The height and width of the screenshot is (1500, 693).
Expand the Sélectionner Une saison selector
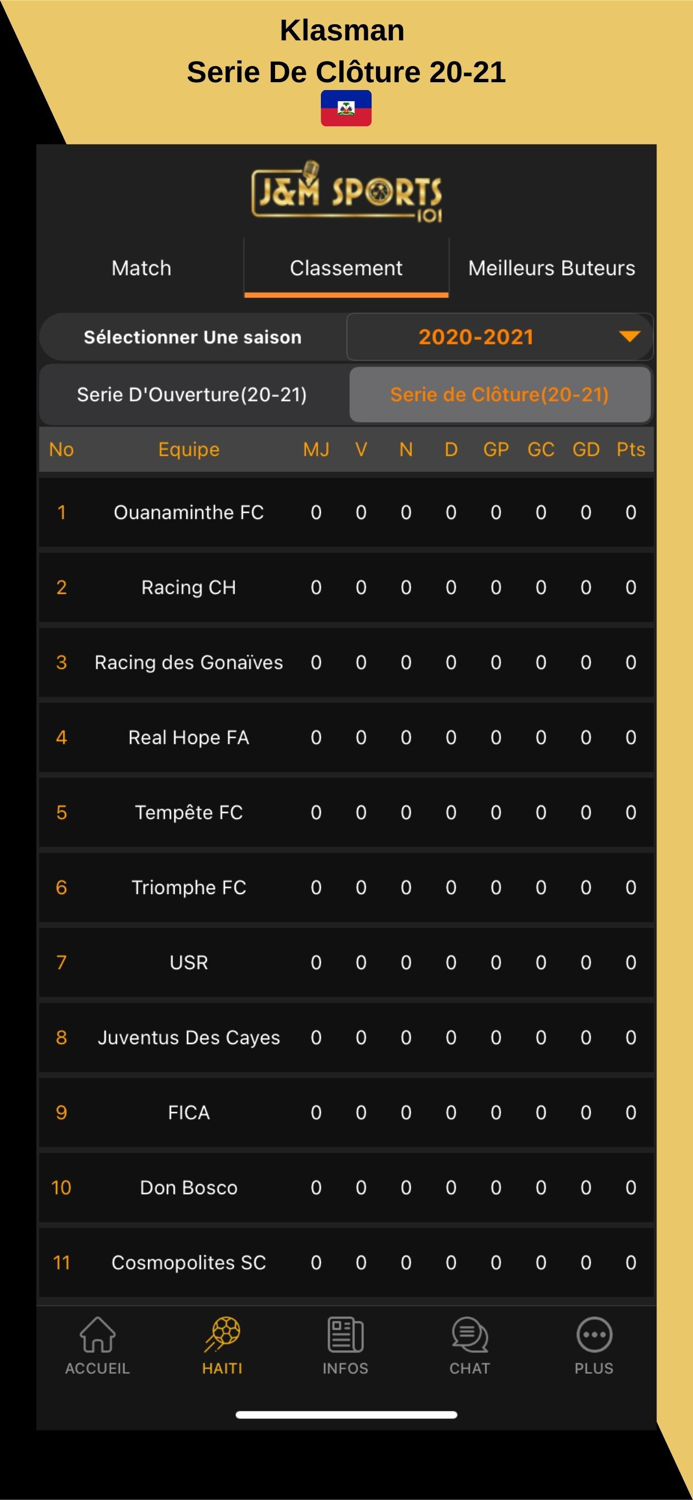point(189,337)
